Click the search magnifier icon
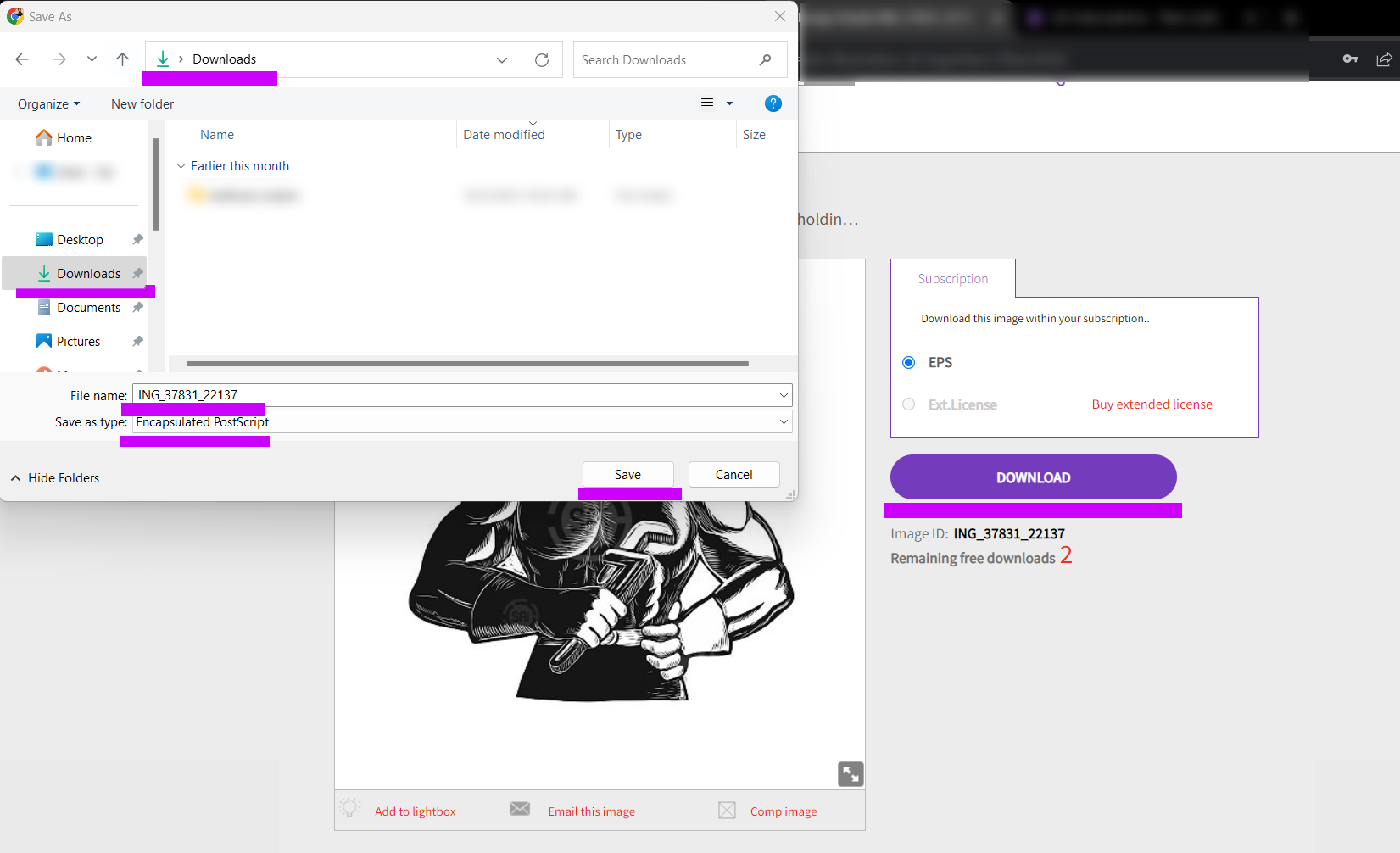The image size is (1400, 853). 765,60
